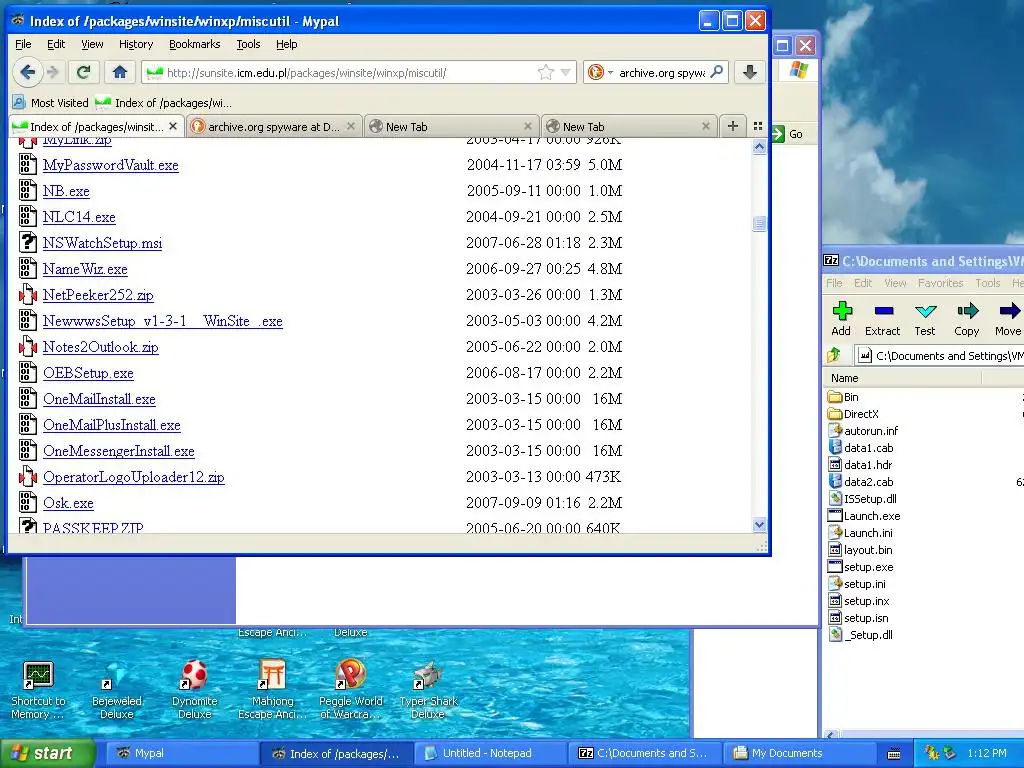1024x768 pixels.
Task: Select the DirectX folder in 7-Zip
Action: coord(854,414)
